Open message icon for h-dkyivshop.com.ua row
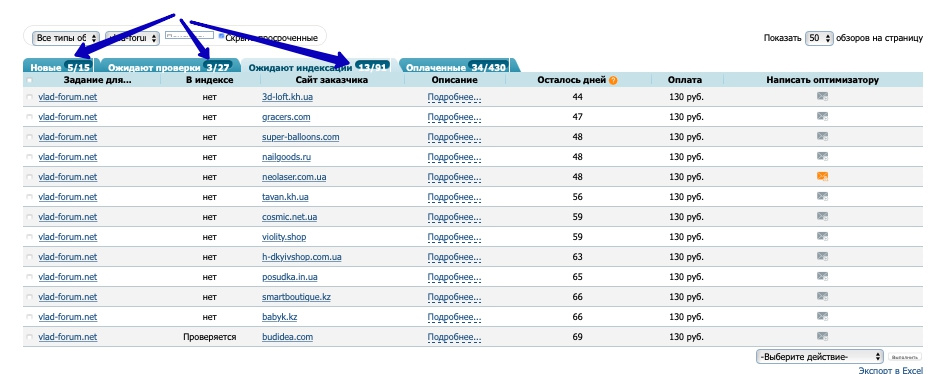Image resolution: width=944 pixels, height=374 pixels. coord(822,257)
